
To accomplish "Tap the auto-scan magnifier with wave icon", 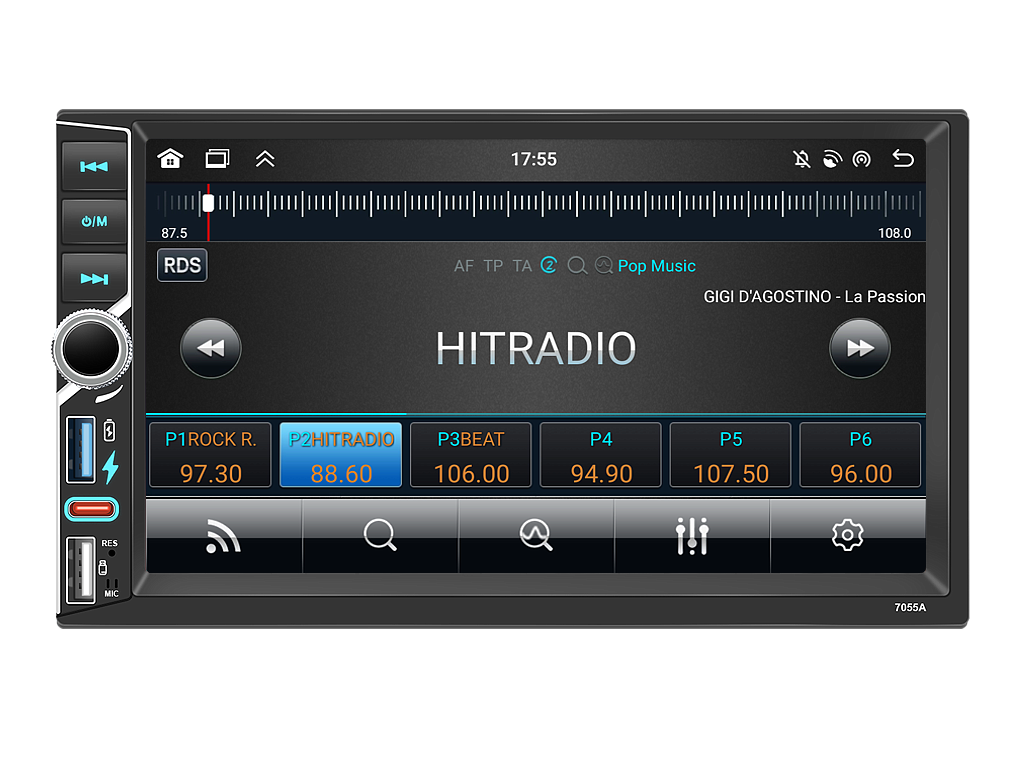I will [536, 536].
